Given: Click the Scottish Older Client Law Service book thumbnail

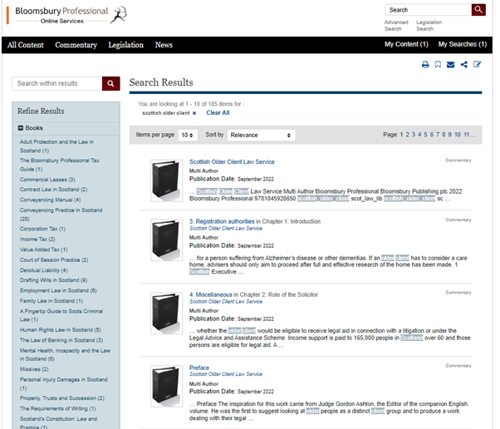Looking at the screenshot, I should click(166, 180).
